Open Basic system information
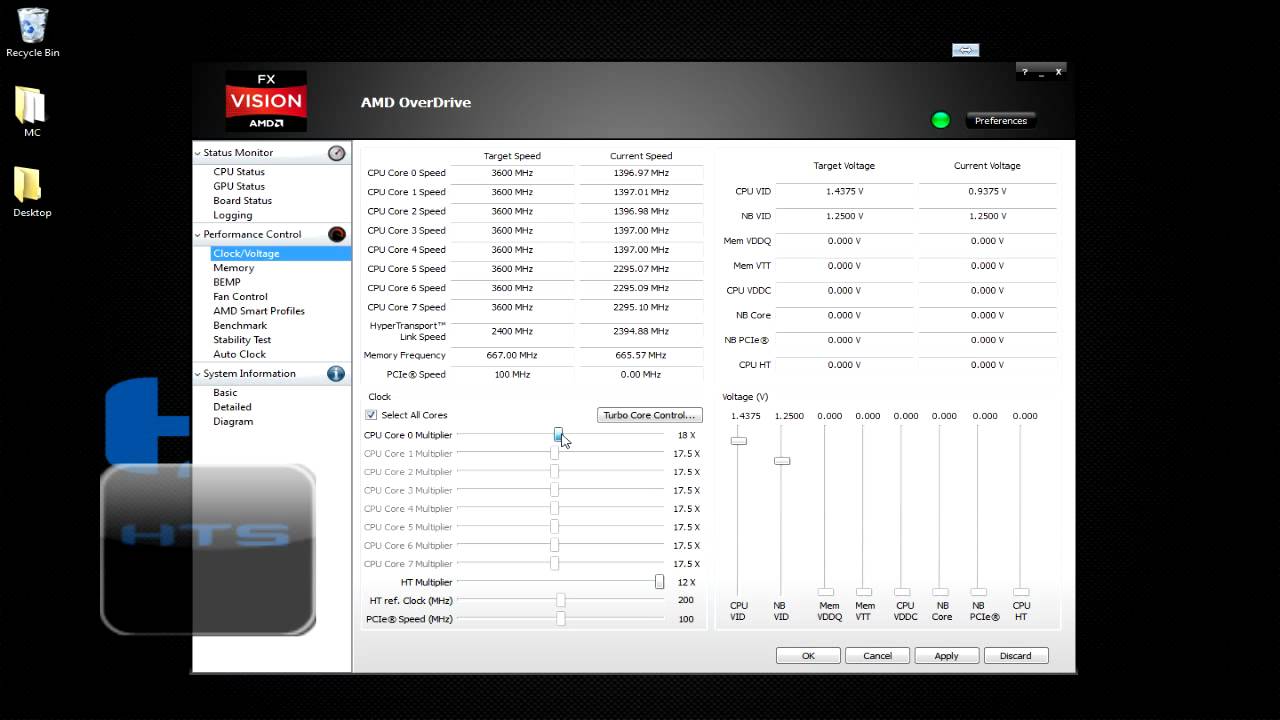 click(x=225, y=393)
